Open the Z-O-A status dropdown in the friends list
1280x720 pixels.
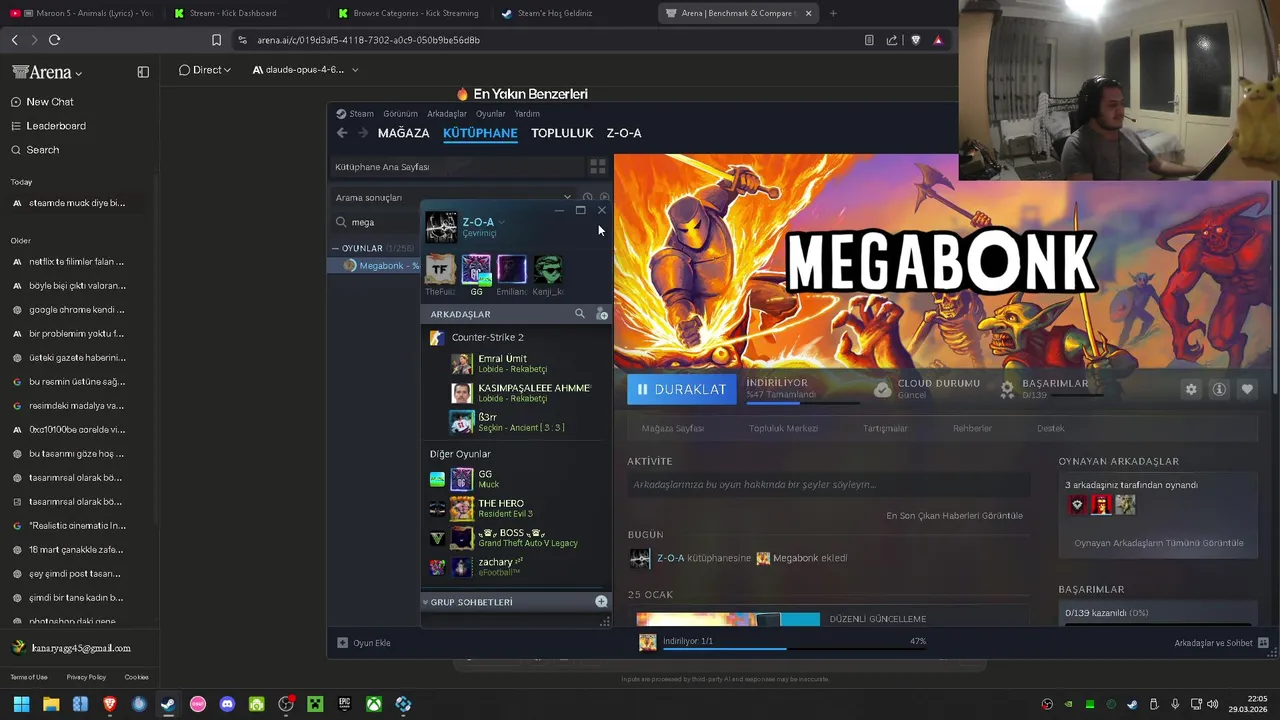pyautogui.click(x=501, y=222)
